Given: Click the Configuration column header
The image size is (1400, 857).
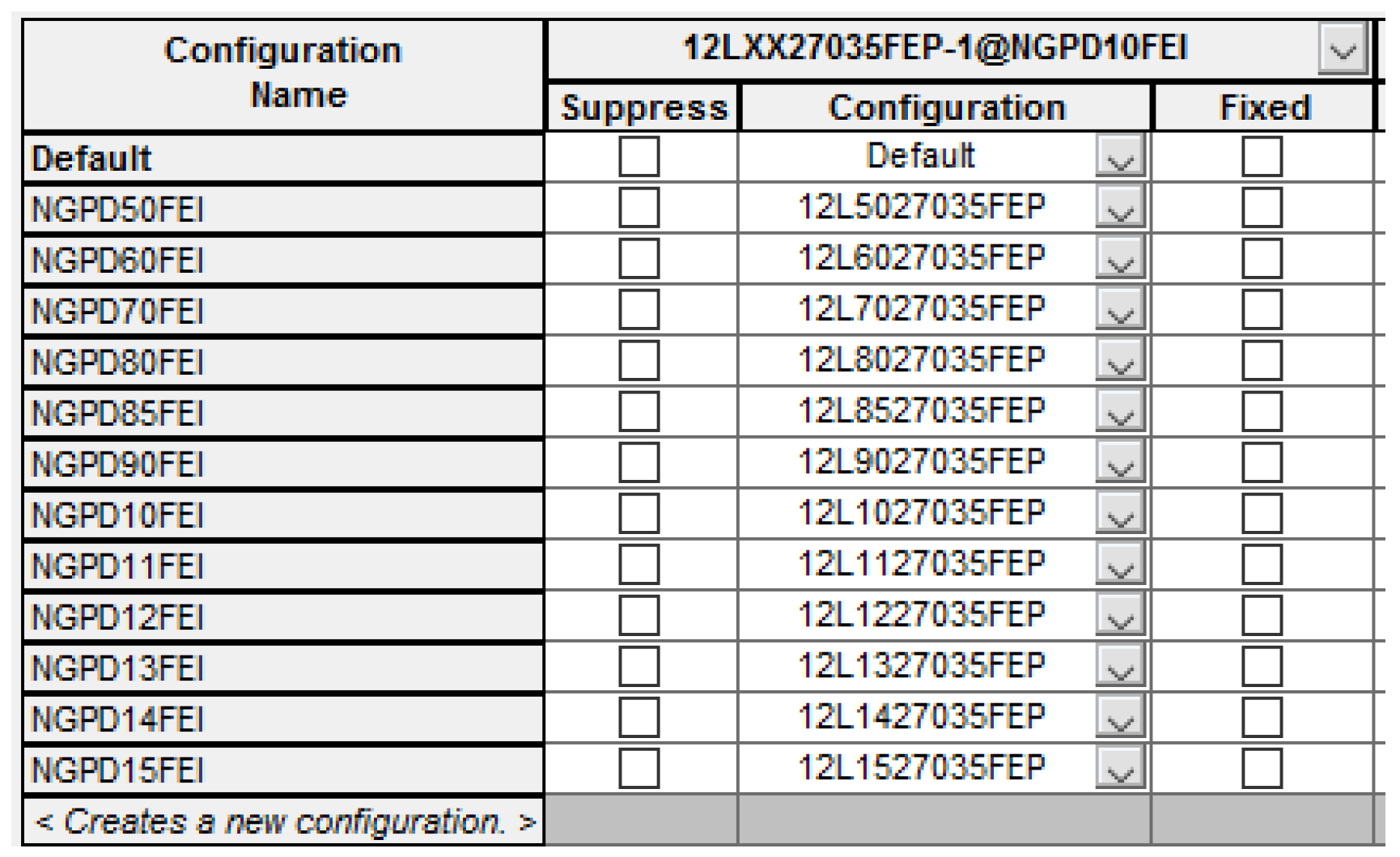Looking at the screenshot, I should click(946, 108).
